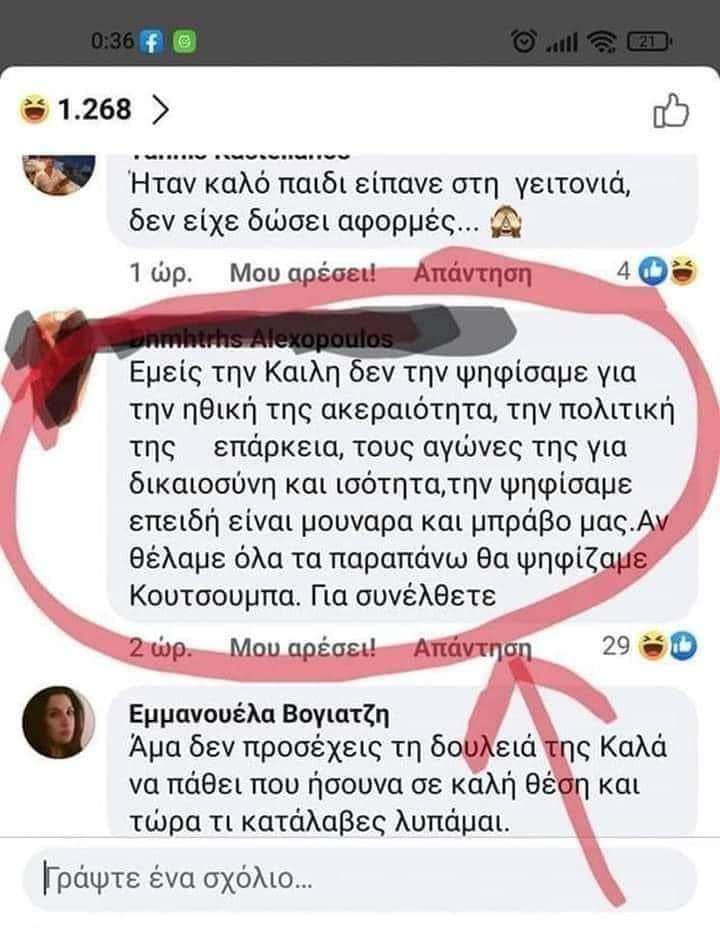Tap the signal strength bars icon
Image resolution: width=720 pixels, height=928 pixels.
561,43
